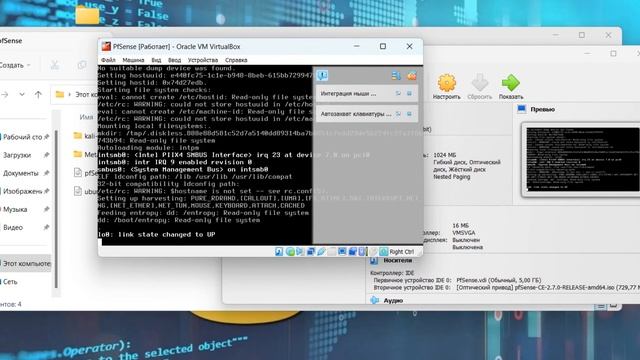Open the Машина menu
Screen dimensions: 640x360
coord(133,60)
